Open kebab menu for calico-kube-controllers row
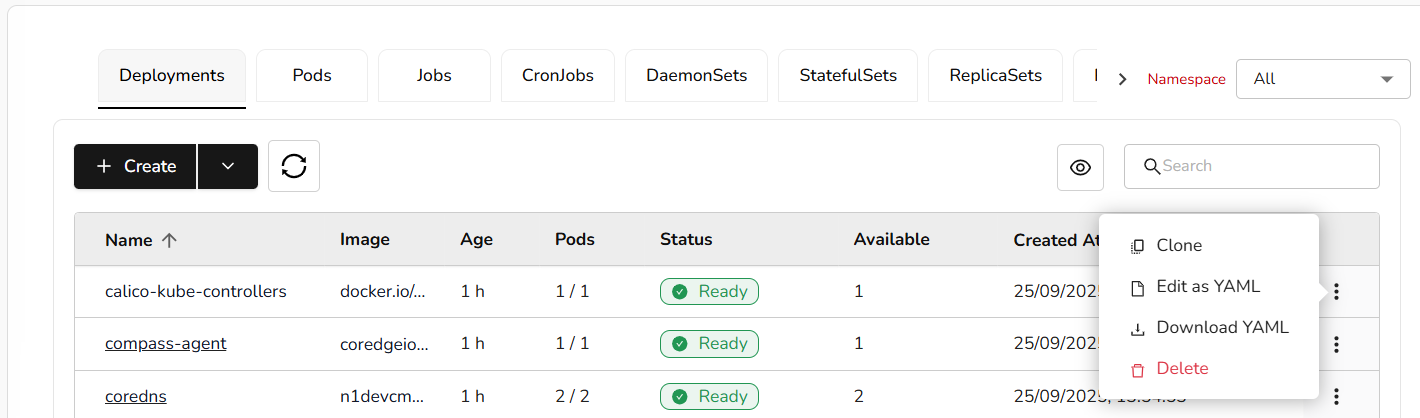The width and height of the screenshot is (1420, 418). pyautogui.click(x=1336, y=292)
